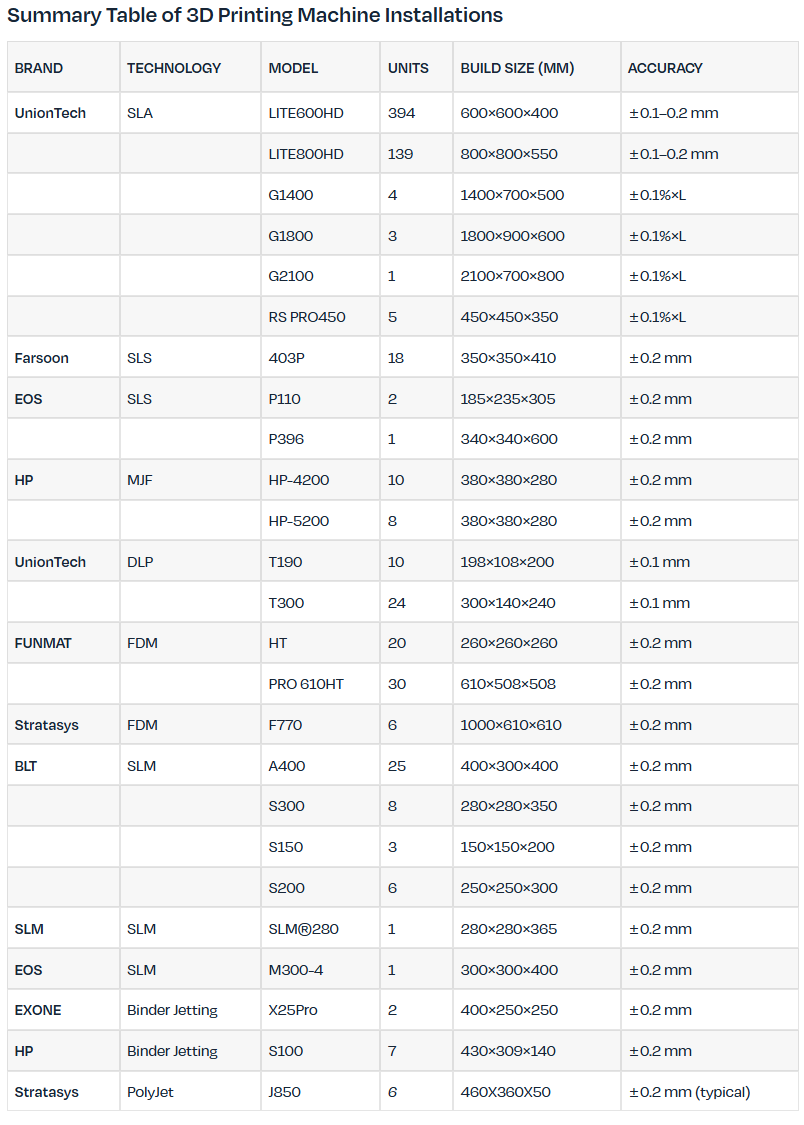The width and height of the screenshot is (804, 1125).
Task: Click the BRAND column header
Action: tap(39, 68)
